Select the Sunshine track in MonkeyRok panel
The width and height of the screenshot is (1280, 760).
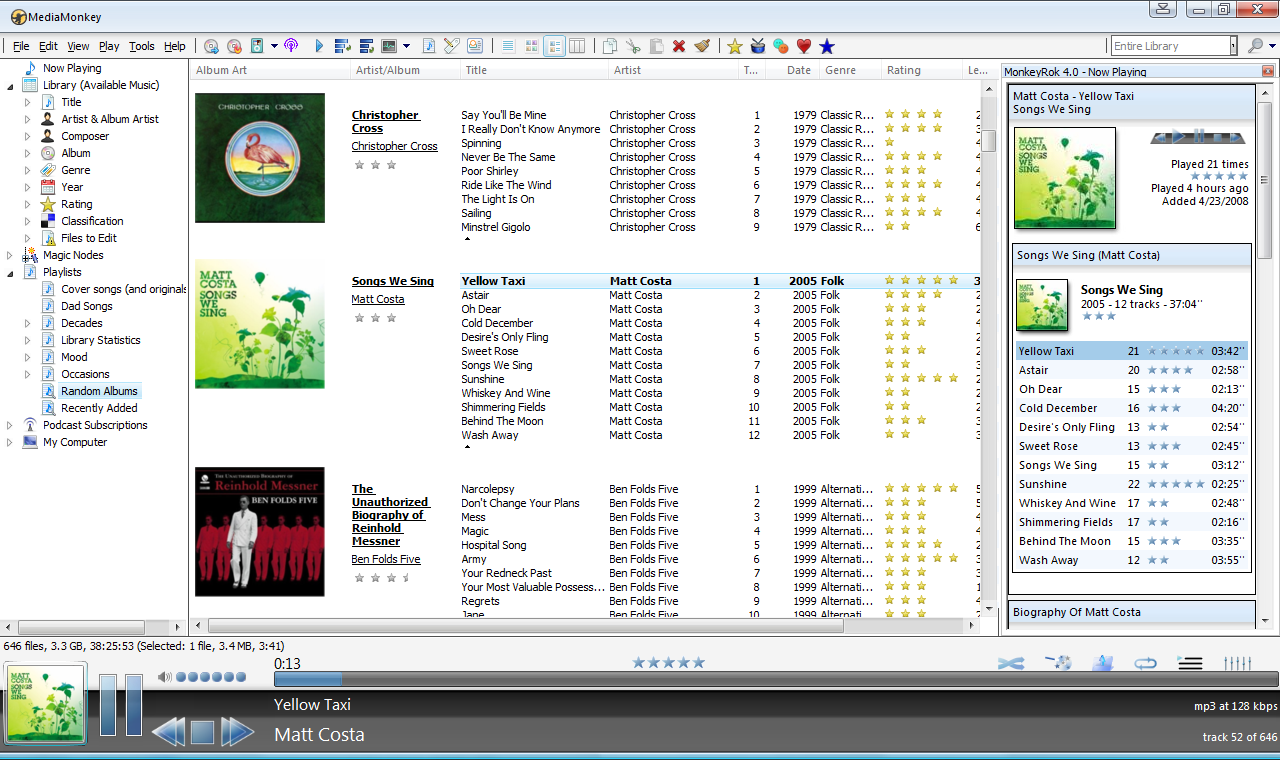tap(1131, 484)
